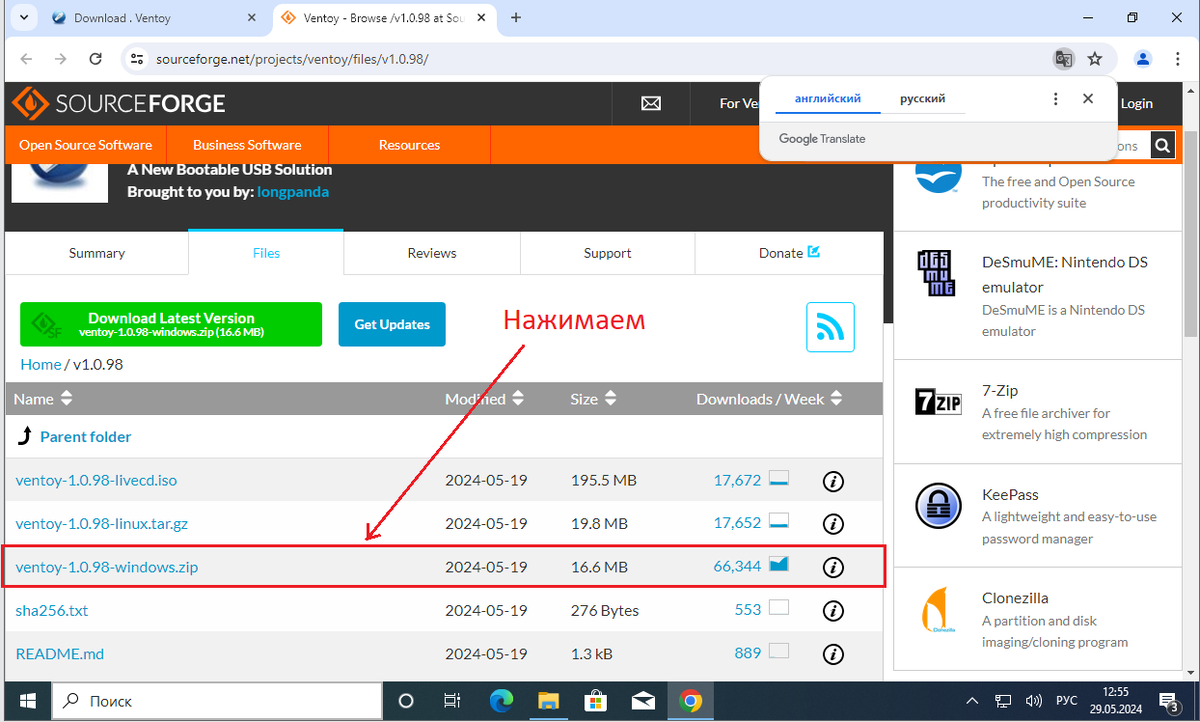Open the notification center
Image resolution: width=1200 pixels, height=722 pixels.
(1168, 700)
